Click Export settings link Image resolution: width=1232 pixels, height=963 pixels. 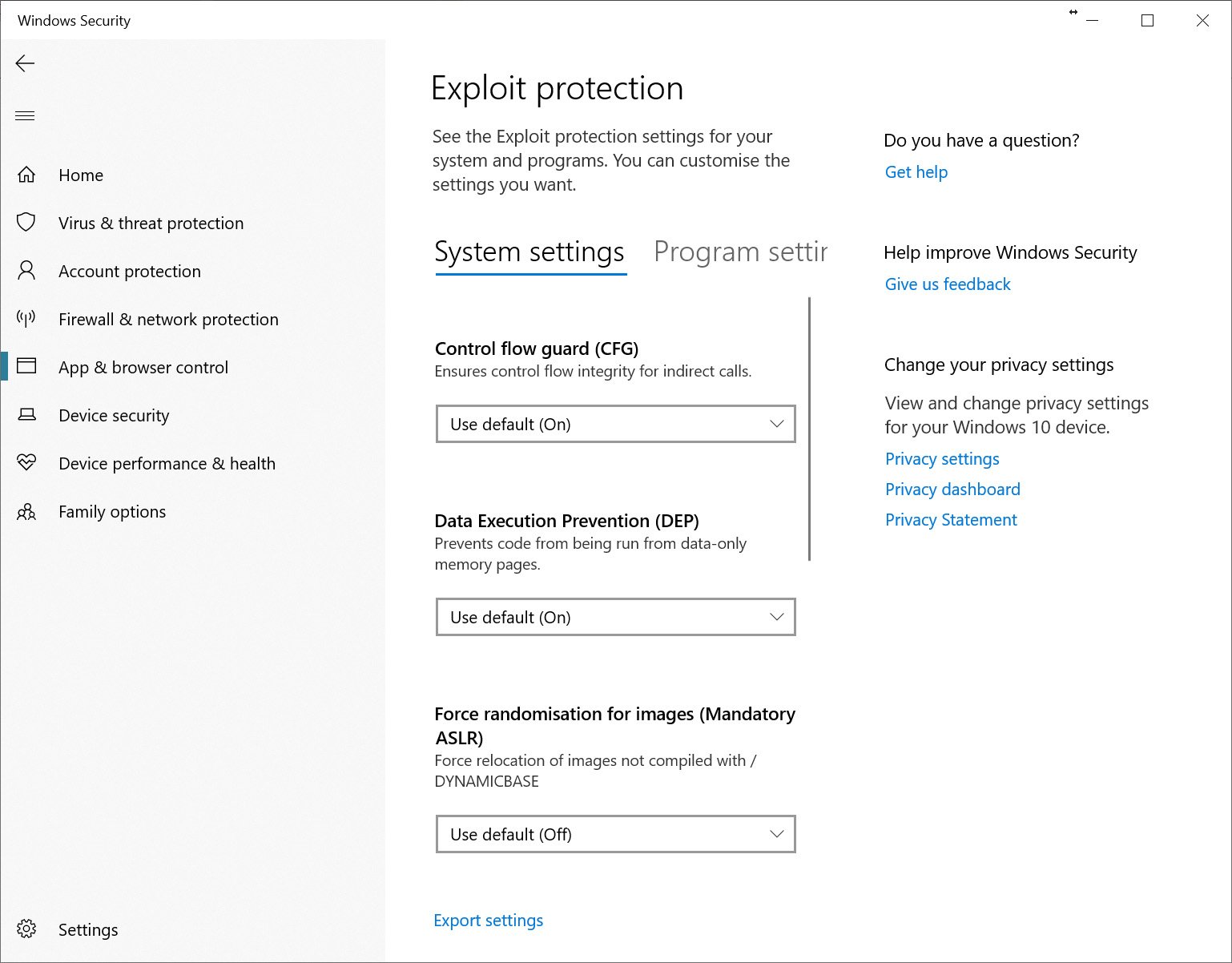click(489, 921)
